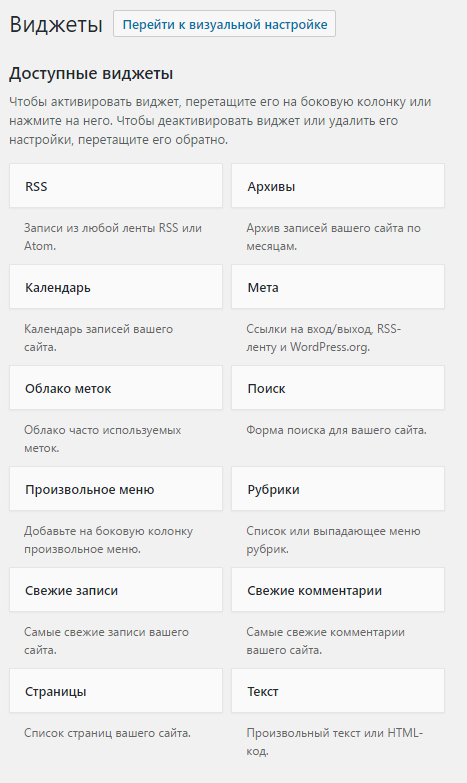Viewport: 467px width, 783px height.
Task: Select the Поиск widget
Action: (x=338, y=388)
